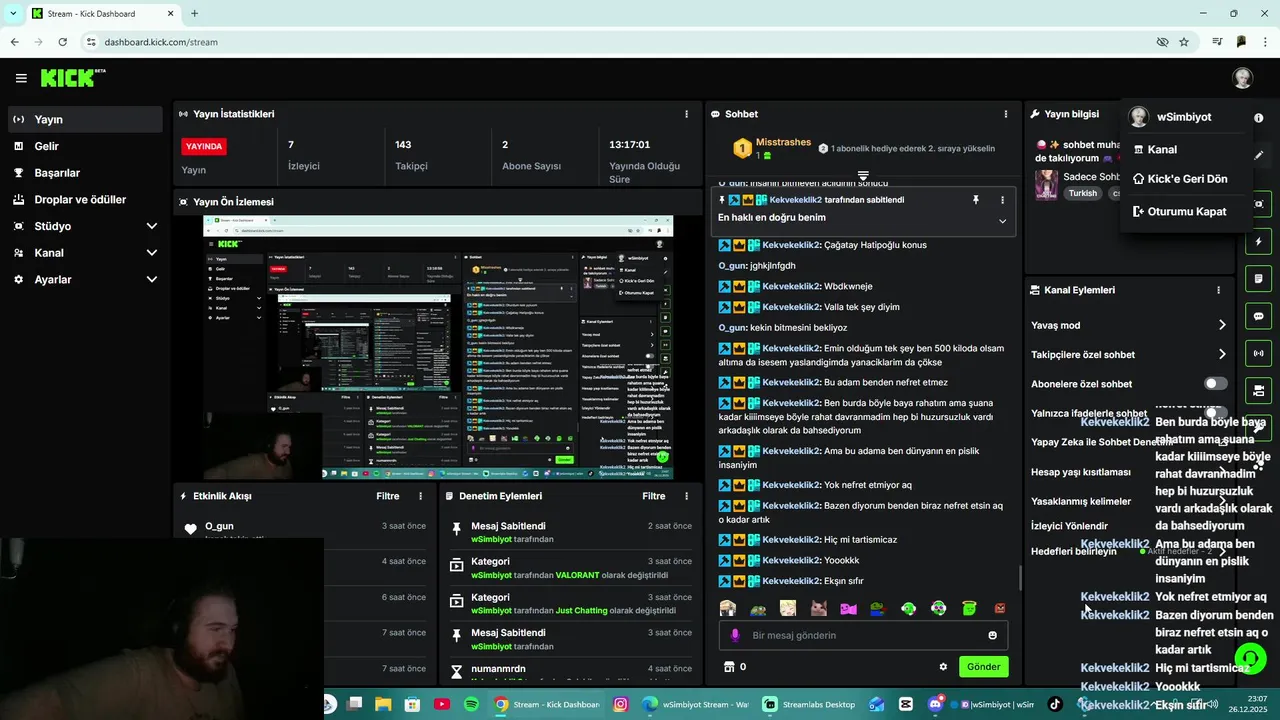Open profile avatar menu in header
This screenshot has width=1280, height=720.
[x=1242, y=78]
